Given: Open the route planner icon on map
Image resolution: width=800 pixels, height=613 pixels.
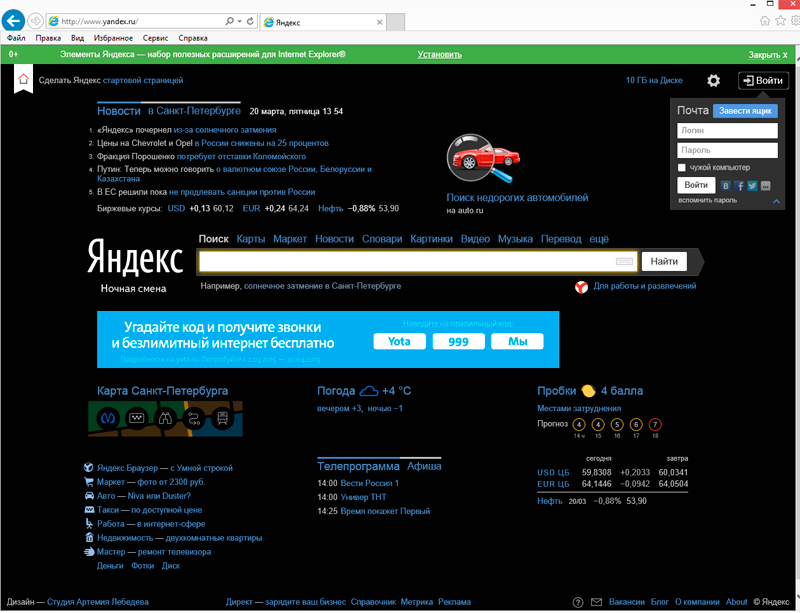Looking at the screenshot, I should coord(193,419).
